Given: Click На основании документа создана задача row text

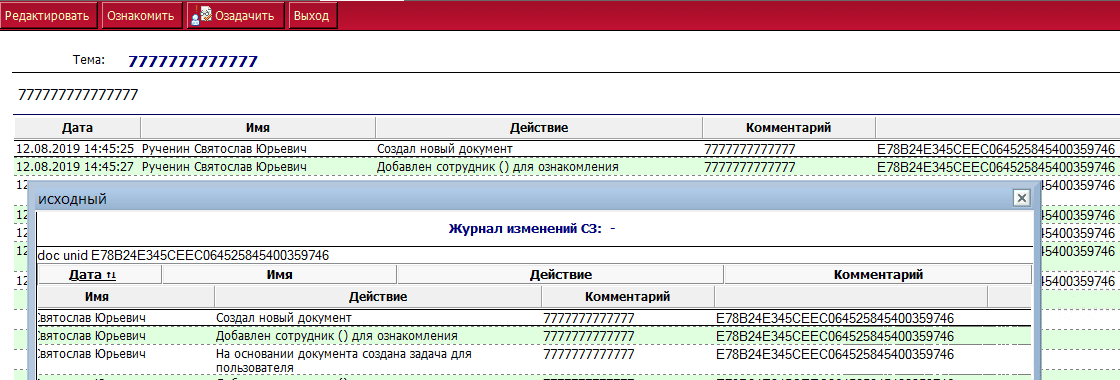Looking at the screenshot, I should 344,361.
